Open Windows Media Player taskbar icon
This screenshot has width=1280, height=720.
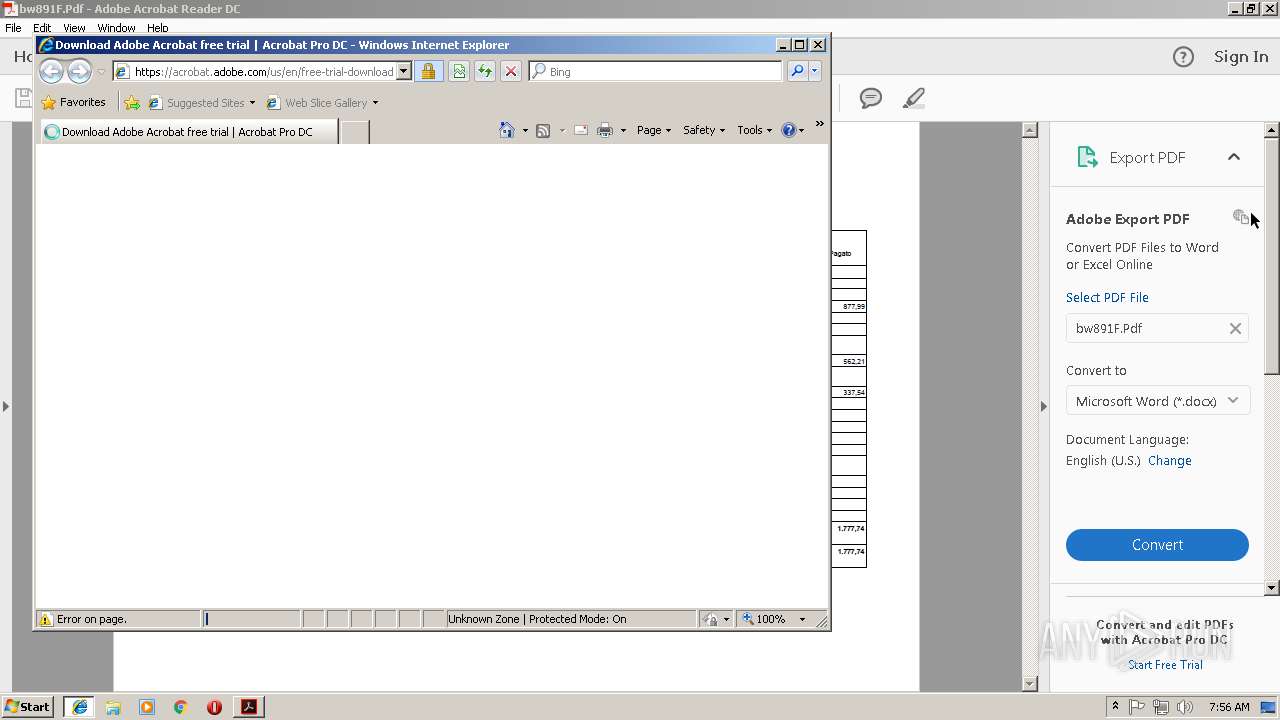click(x=147, y=707)
